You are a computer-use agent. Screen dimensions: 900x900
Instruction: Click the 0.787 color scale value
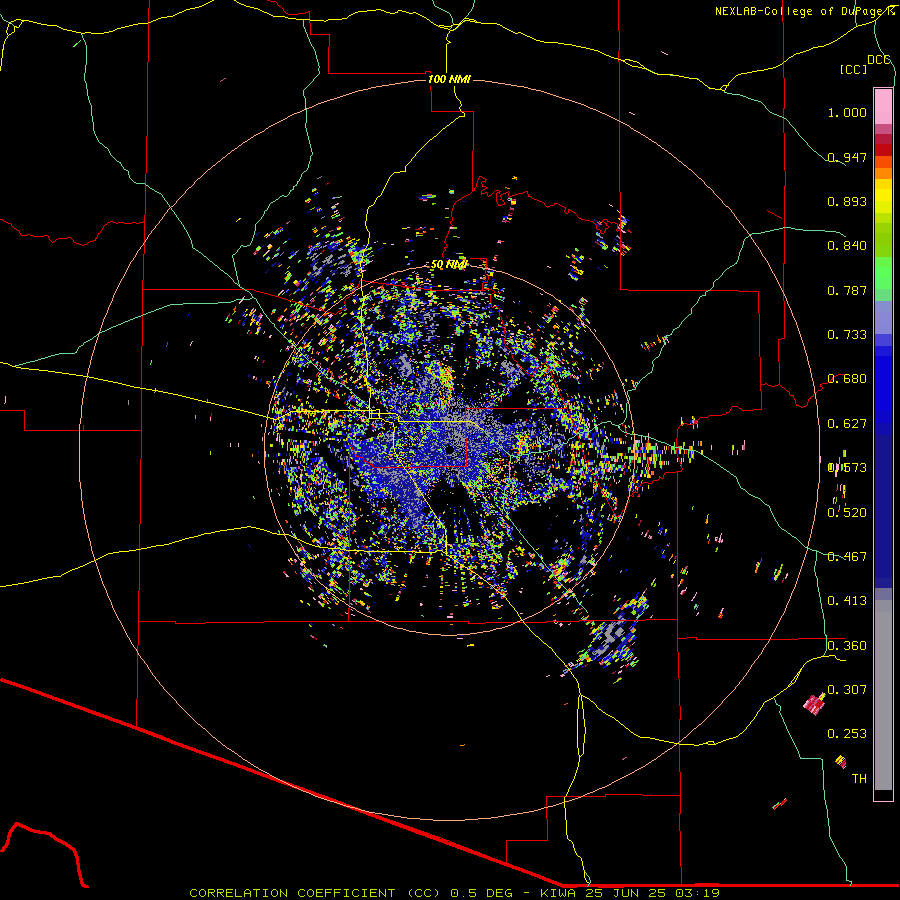pyautogui.click(x=847, y=290)
